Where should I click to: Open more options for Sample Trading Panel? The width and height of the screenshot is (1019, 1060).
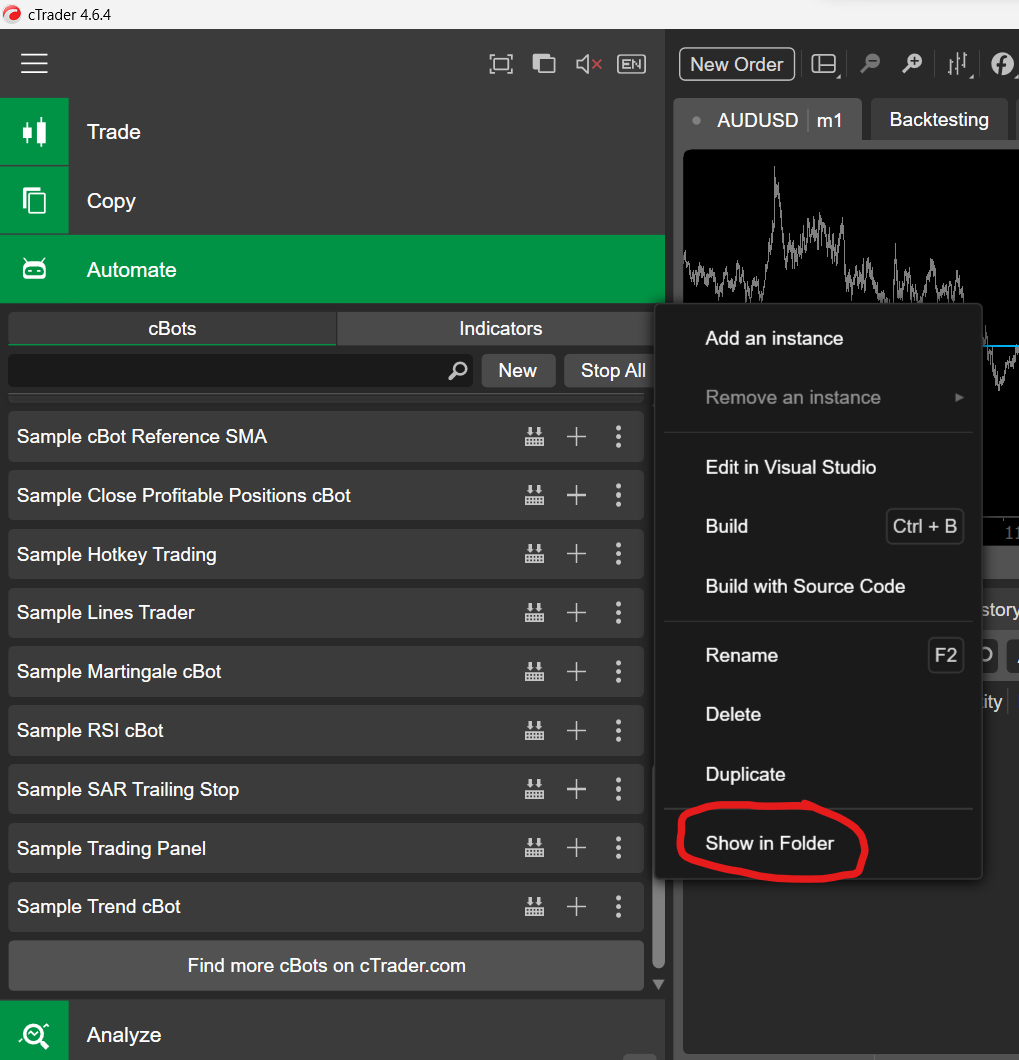tap(619, 848)
